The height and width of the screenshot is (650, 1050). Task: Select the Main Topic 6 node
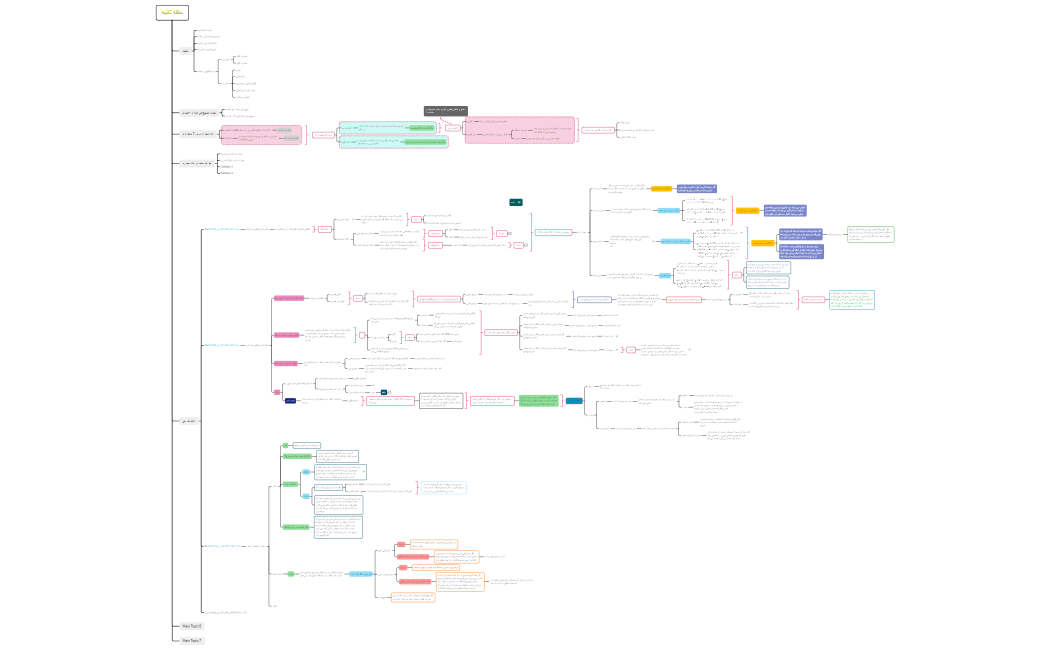(x=191, y=626)
